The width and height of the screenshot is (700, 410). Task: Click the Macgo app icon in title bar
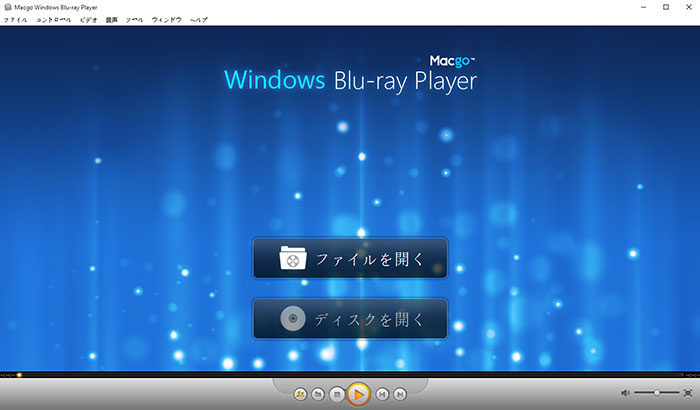(x=7, y=7)
